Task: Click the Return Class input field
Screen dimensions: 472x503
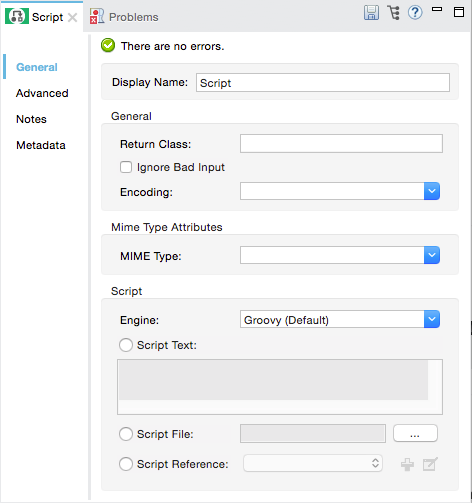Action: (x=341, y=144)
